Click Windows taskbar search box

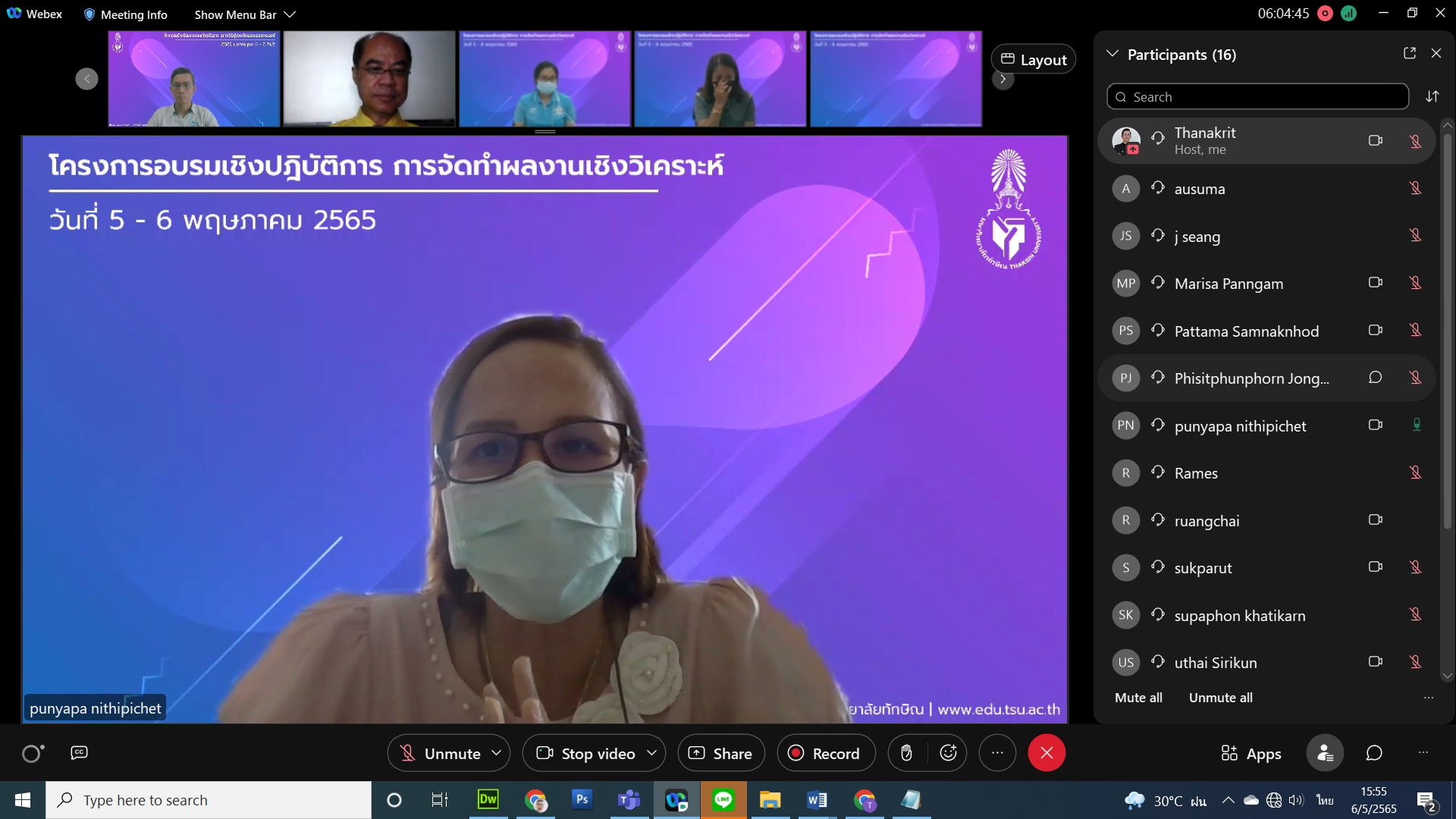(209, 800)
